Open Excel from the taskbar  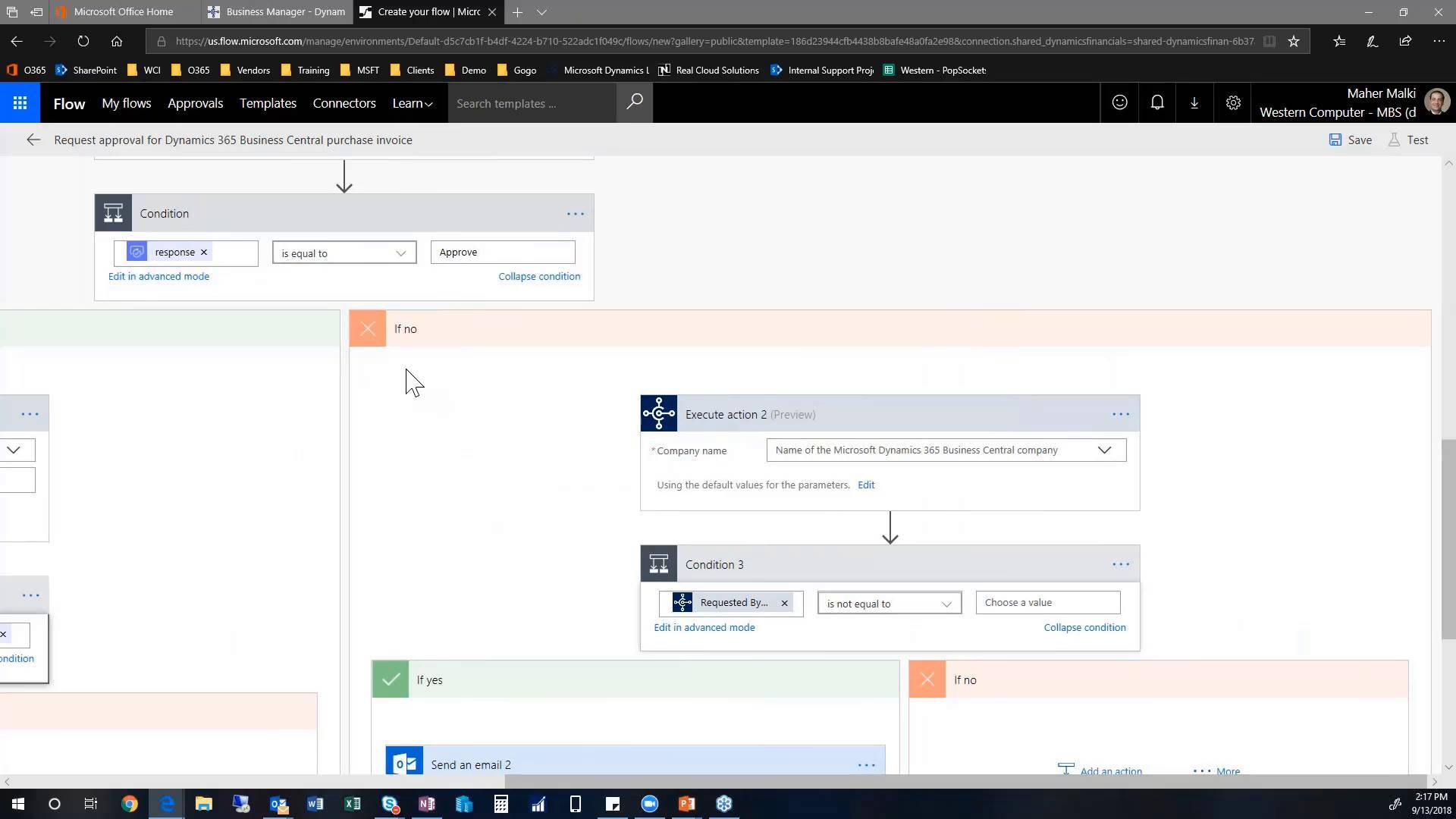pos(353,804)
